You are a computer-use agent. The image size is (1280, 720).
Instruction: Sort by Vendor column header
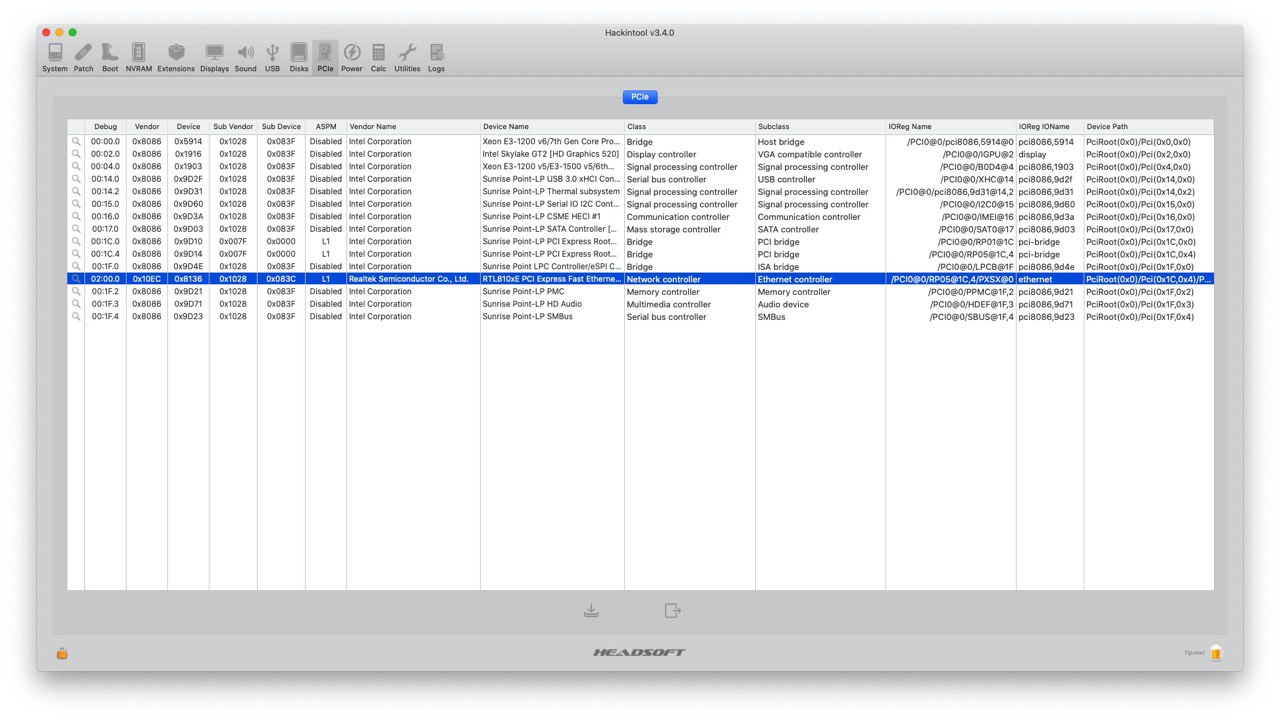[147, 127]
